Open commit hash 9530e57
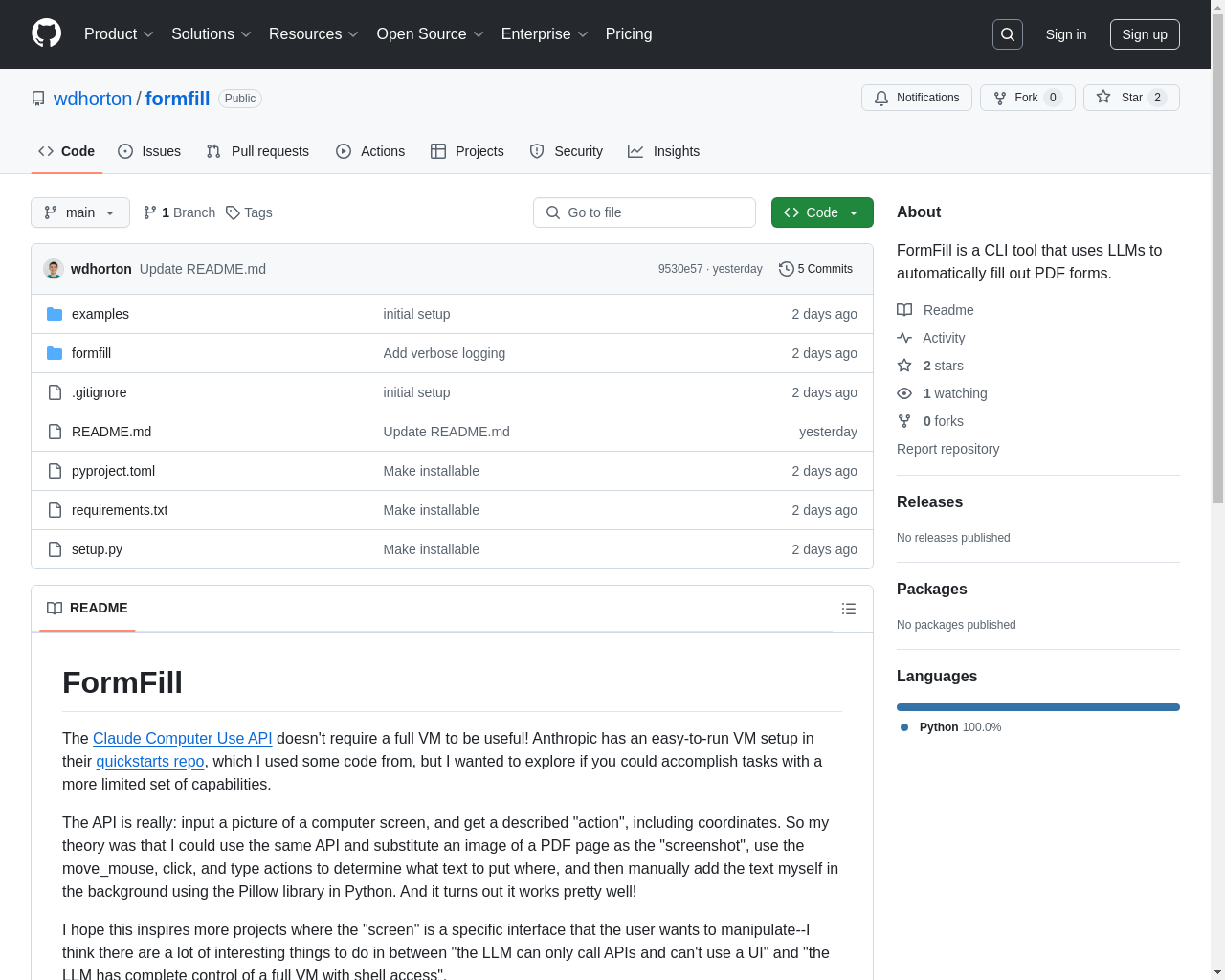This screenshot has height=980, width=1225. (680, 269)
